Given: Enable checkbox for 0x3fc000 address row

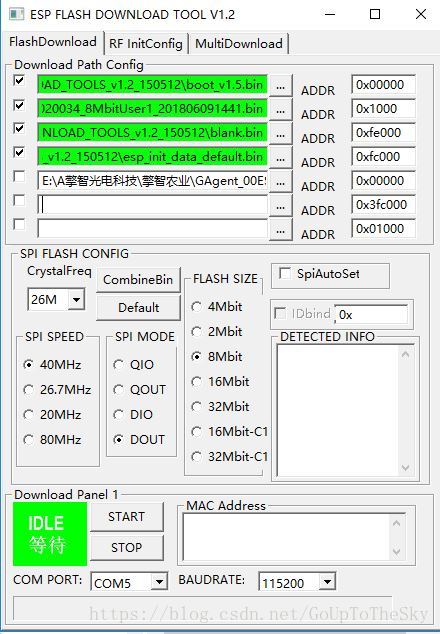Looking at the screenshot, I should (x=19, y=200).
